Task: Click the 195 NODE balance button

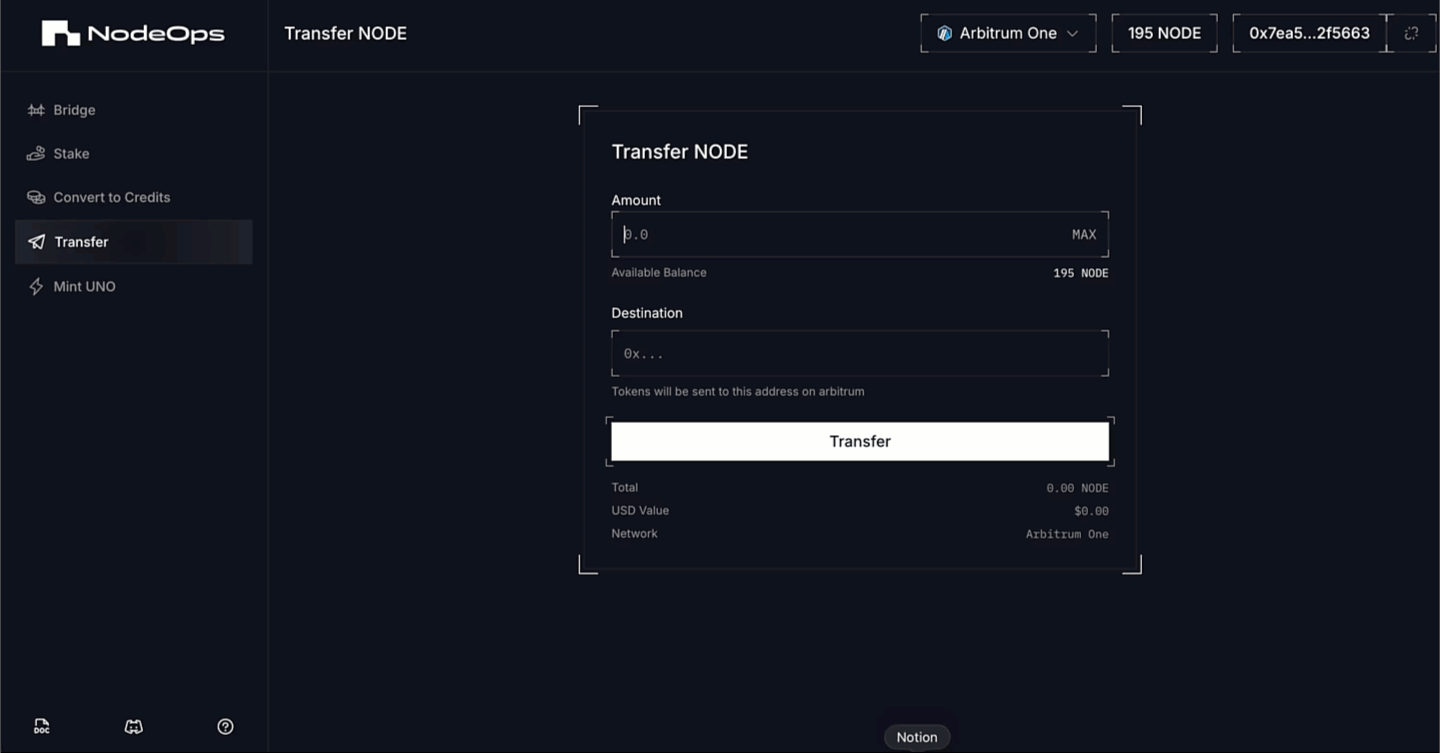Action: tap(1165, 33)
